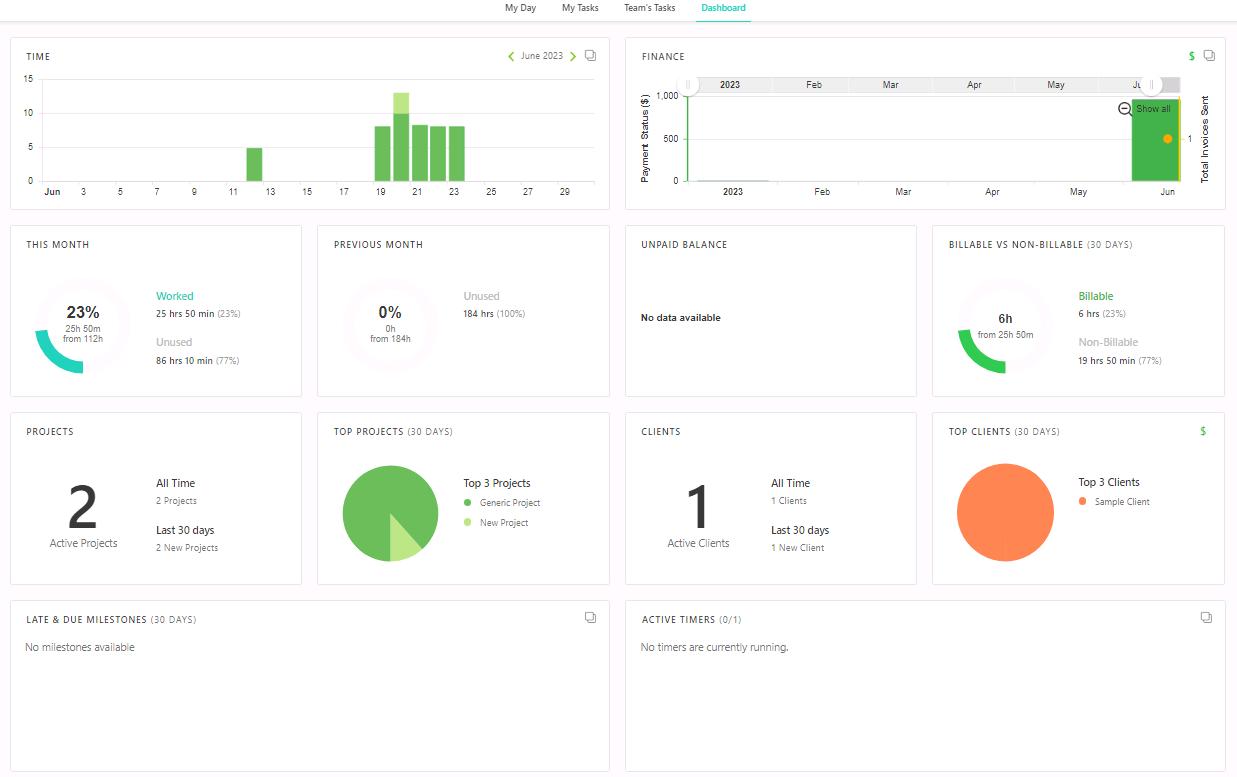The height and width of the screenshot is (777, 1237).
Task: Toggle Generic Project legend item
Action: tap(509, 503)
